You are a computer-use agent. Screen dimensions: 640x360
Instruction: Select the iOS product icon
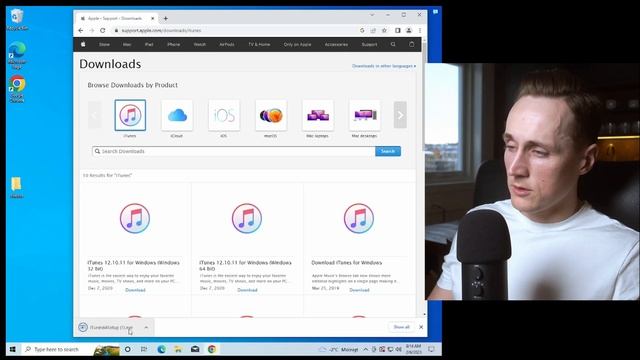click(x=224, y=115)
